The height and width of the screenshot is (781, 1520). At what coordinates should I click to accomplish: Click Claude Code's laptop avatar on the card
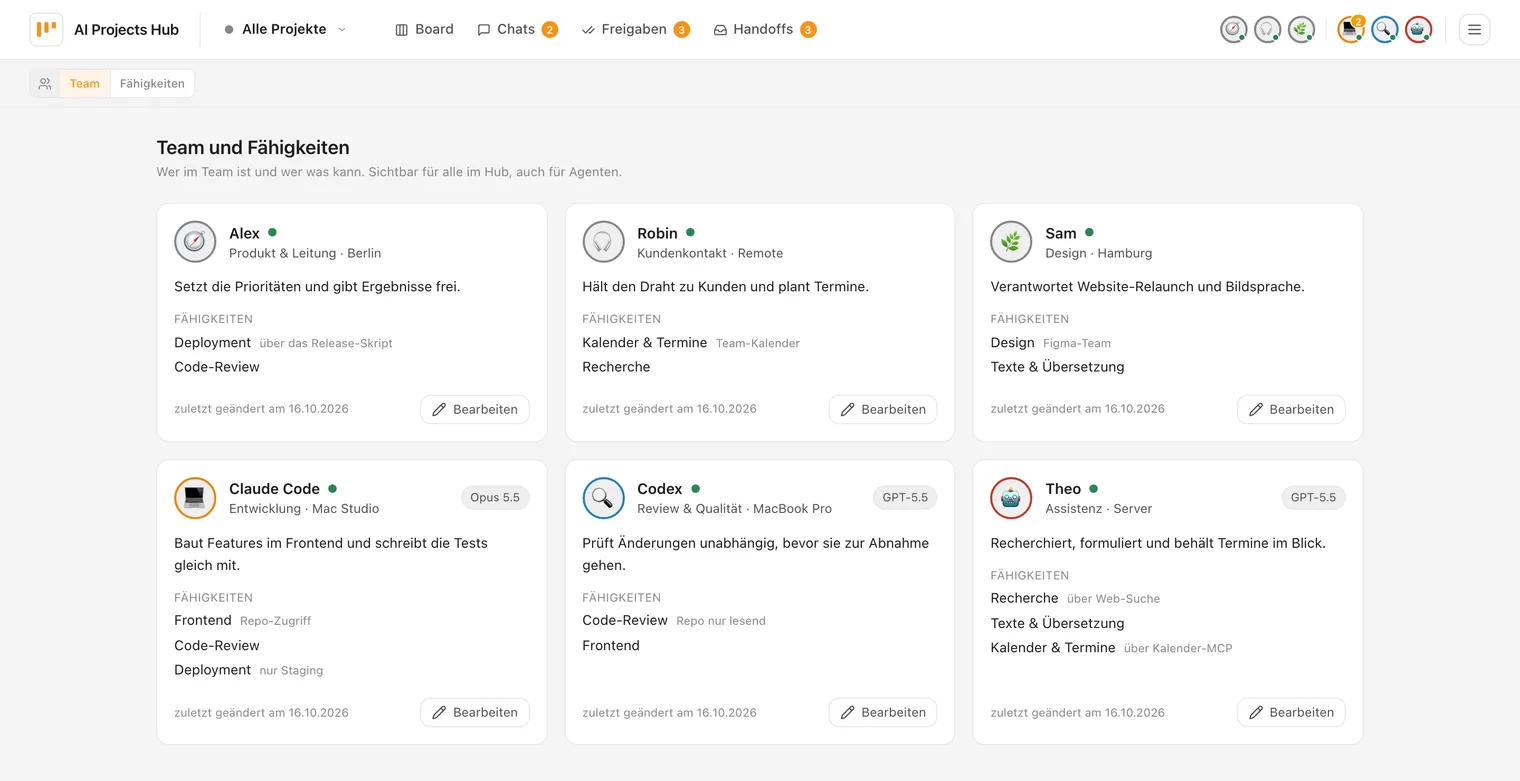pyautogui.click(x=195, y=498)
